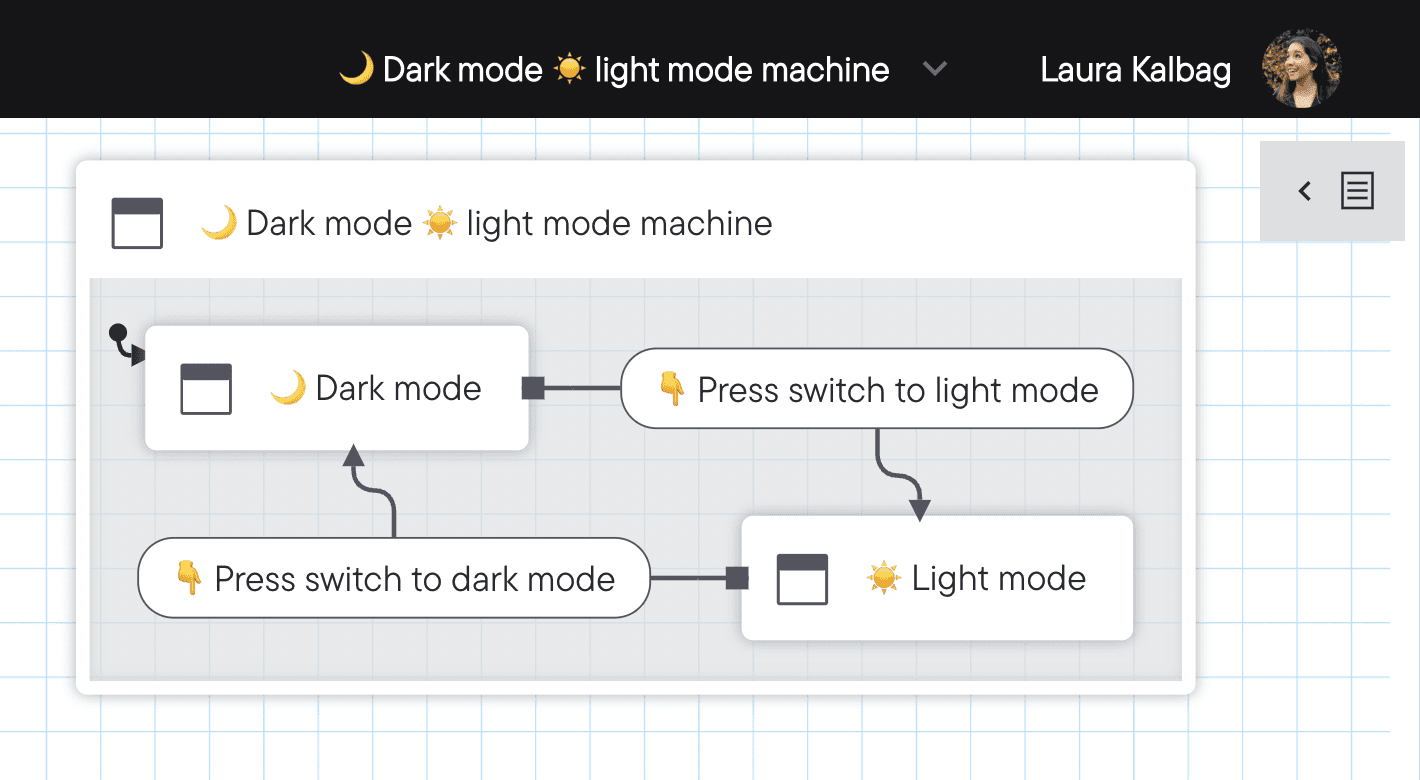Select the Dark mode state box
This screenshot has width=1420, height=780.
(336, 387)
